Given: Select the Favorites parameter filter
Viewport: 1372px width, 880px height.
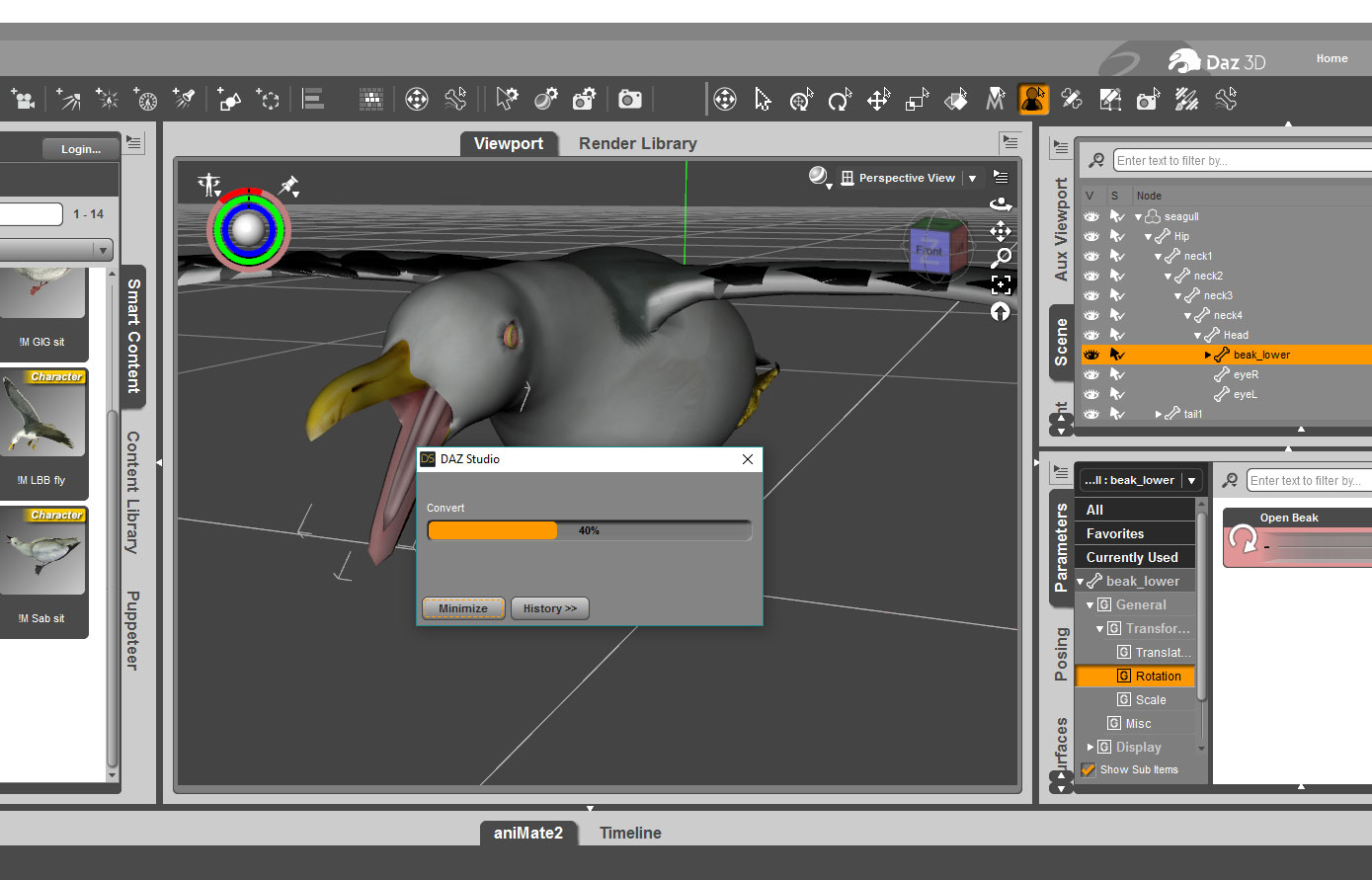Looking at the screenshot, I should coord(1135,533).
